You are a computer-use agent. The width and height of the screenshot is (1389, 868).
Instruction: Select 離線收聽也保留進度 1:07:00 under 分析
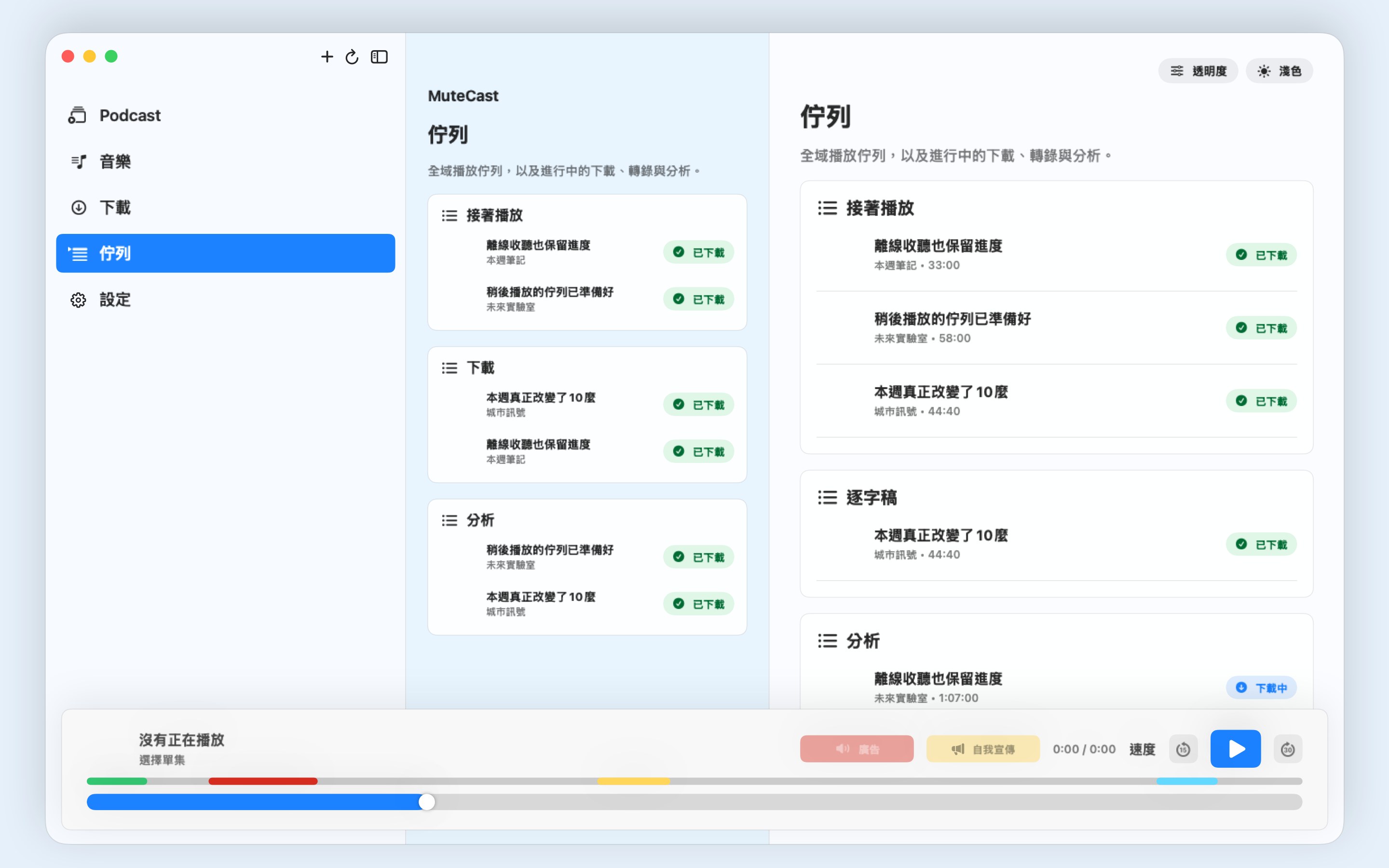(1056, 687)
